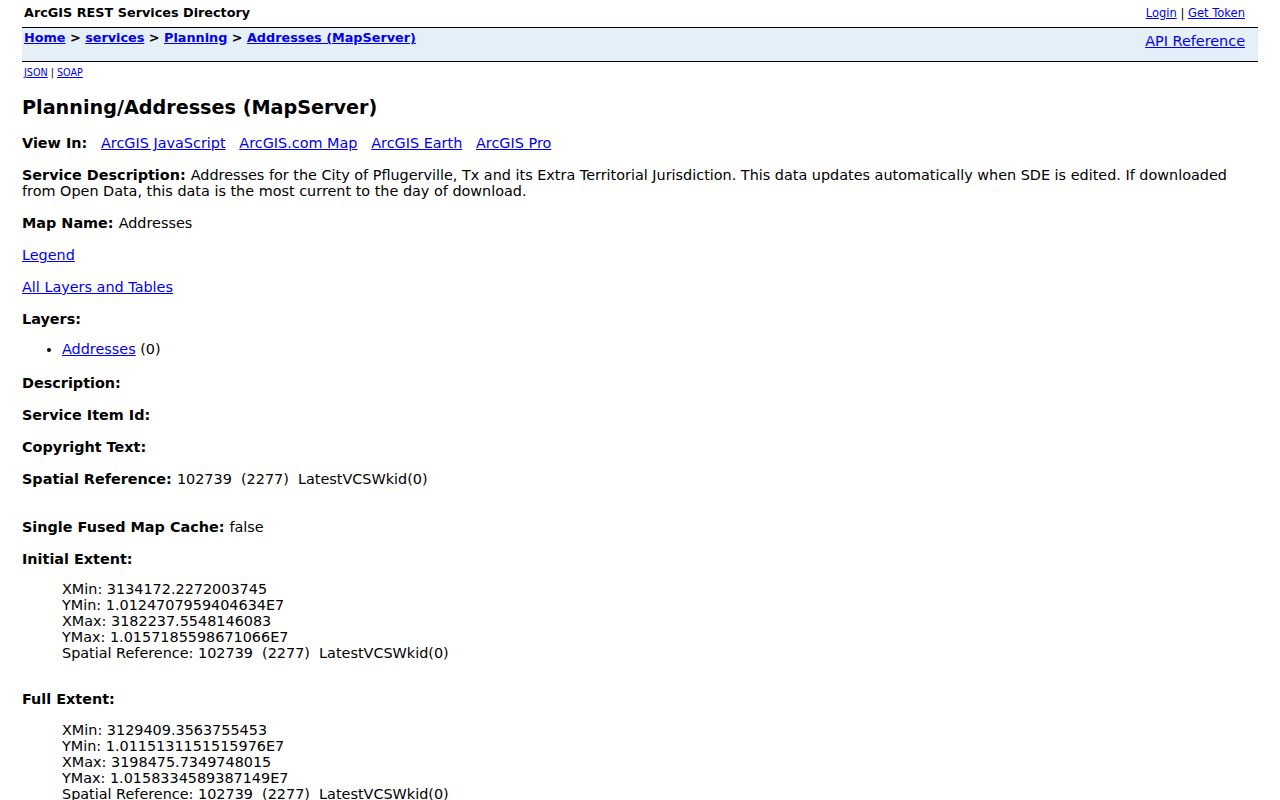Open the API Reference link
Viewport: 1280px width, 800px height.
pyautogui.click(x=1195, y=41)
